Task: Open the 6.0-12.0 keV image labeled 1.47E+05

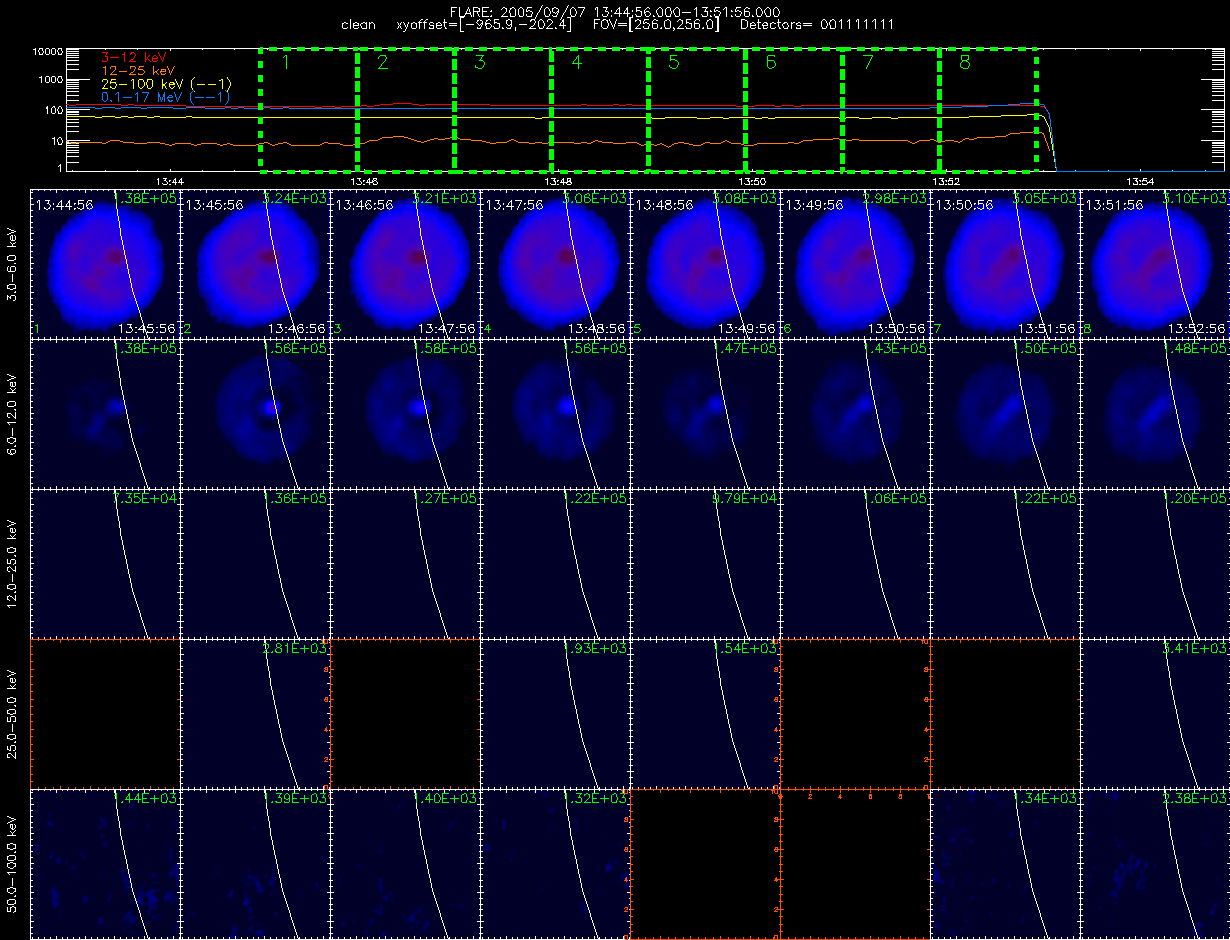Action: [x=705, y=412]
